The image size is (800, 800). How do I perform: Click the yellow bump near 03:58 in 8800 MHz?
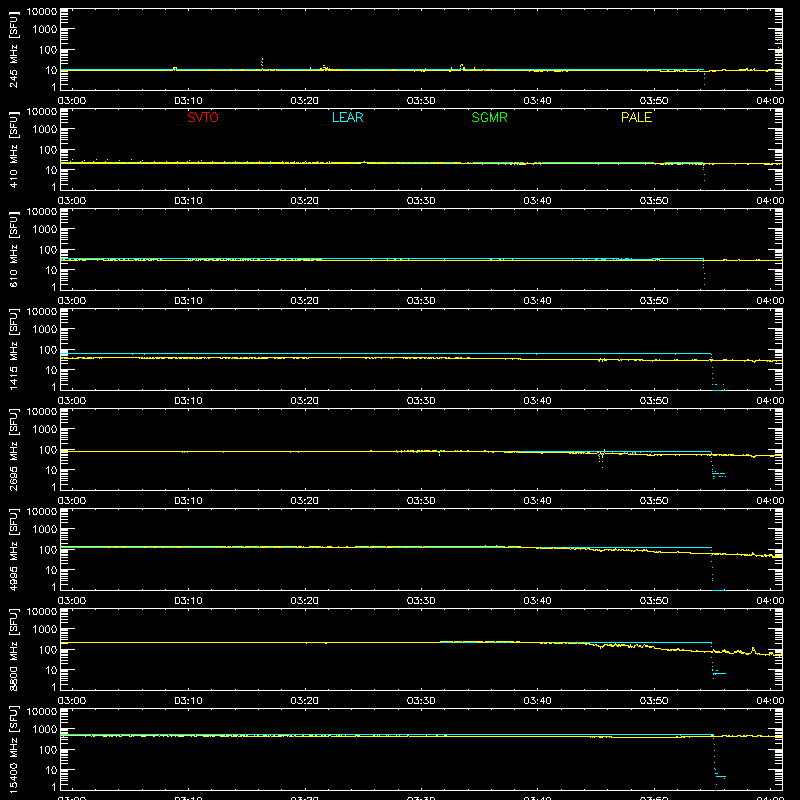tap(753, 650)
